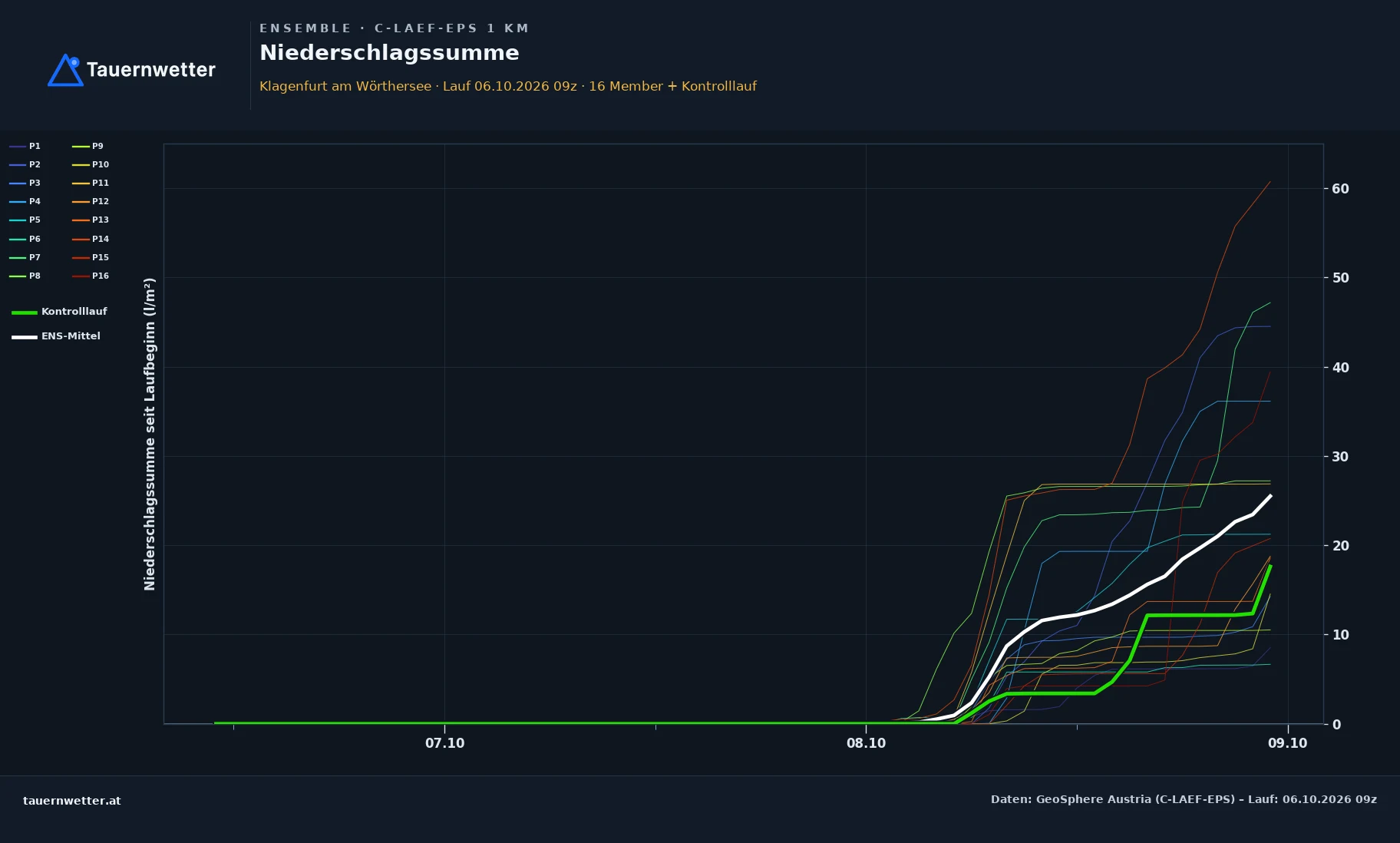This screenshot has width=1400, height=843.
Task: Click the ENS-Mittel legend entry
Action: 56,336
